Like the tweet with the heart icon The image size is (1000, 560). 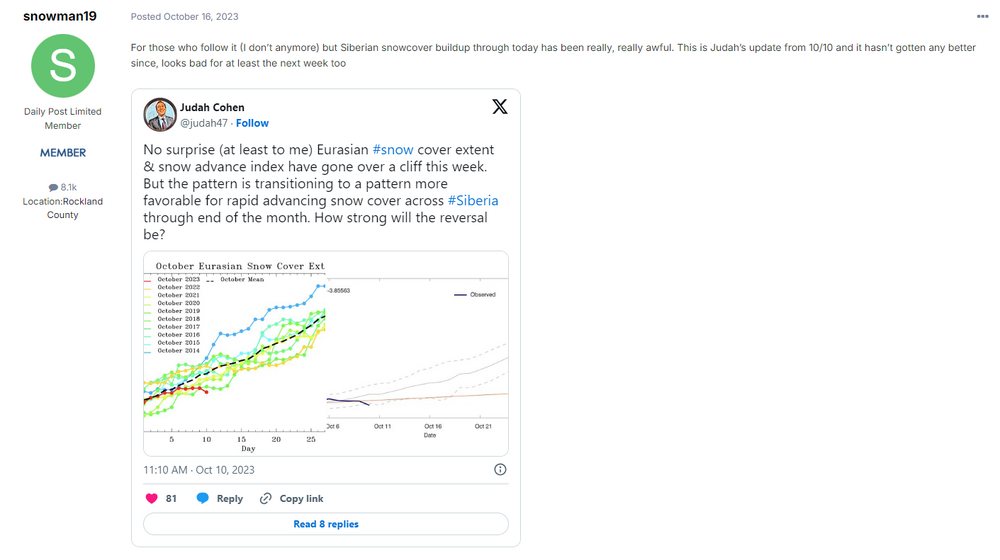(151, 499)
